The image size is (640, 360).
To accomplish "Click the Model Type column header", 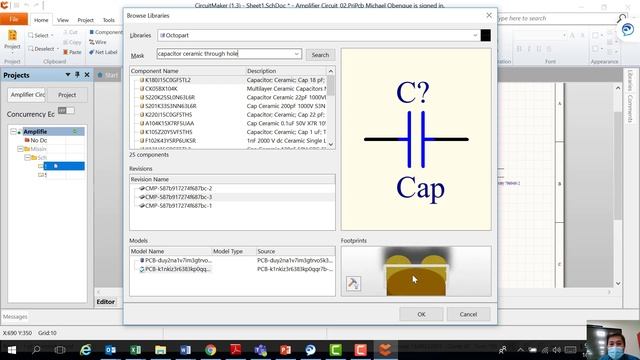I will (233, 251).
